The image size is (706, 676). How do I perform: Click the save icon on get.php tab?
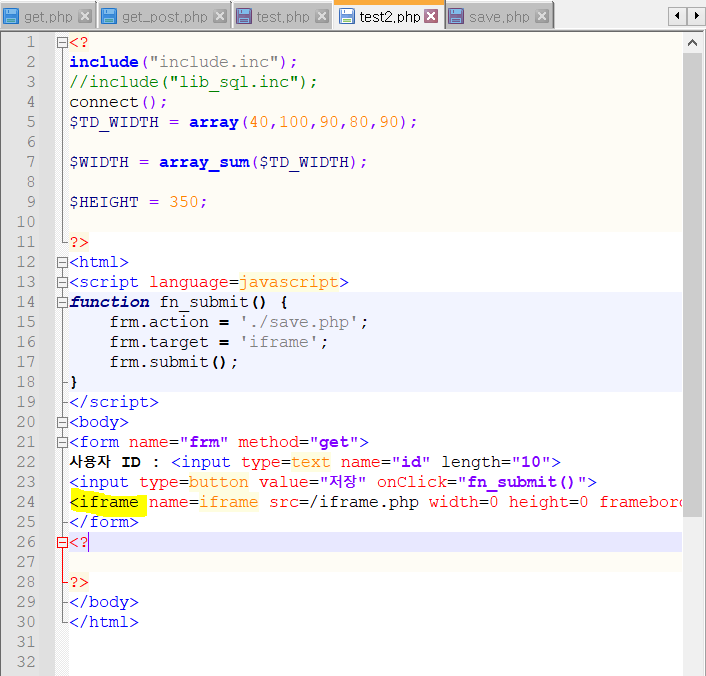[11, 17]
